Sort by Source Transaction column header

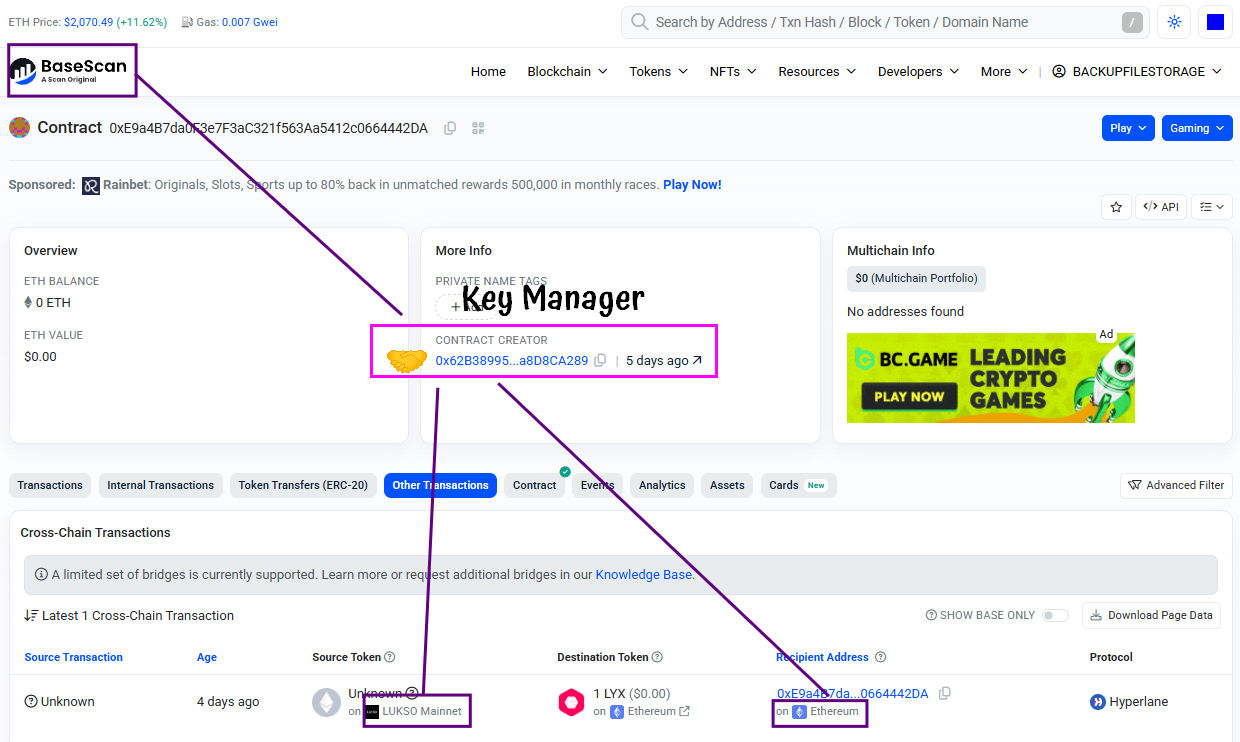(74, 657)
